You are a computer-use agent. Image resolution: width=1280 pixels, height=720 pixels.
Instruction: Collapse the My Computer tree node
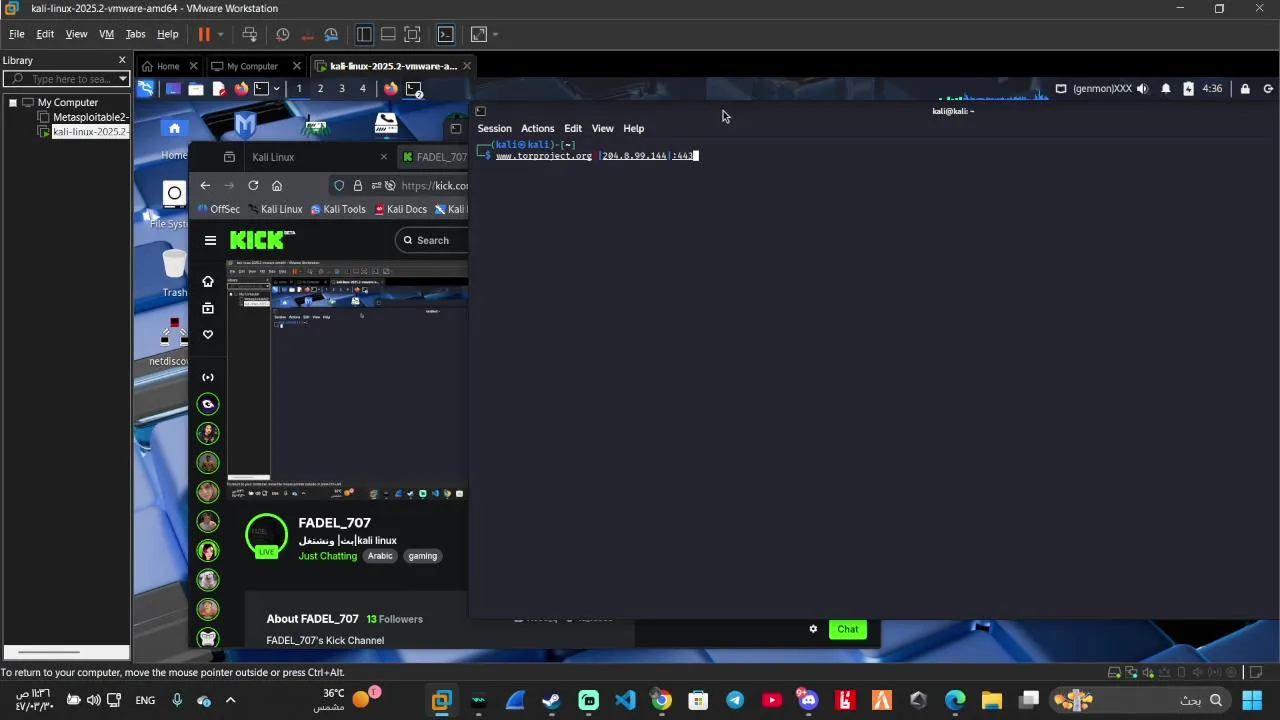click(13, 102)
